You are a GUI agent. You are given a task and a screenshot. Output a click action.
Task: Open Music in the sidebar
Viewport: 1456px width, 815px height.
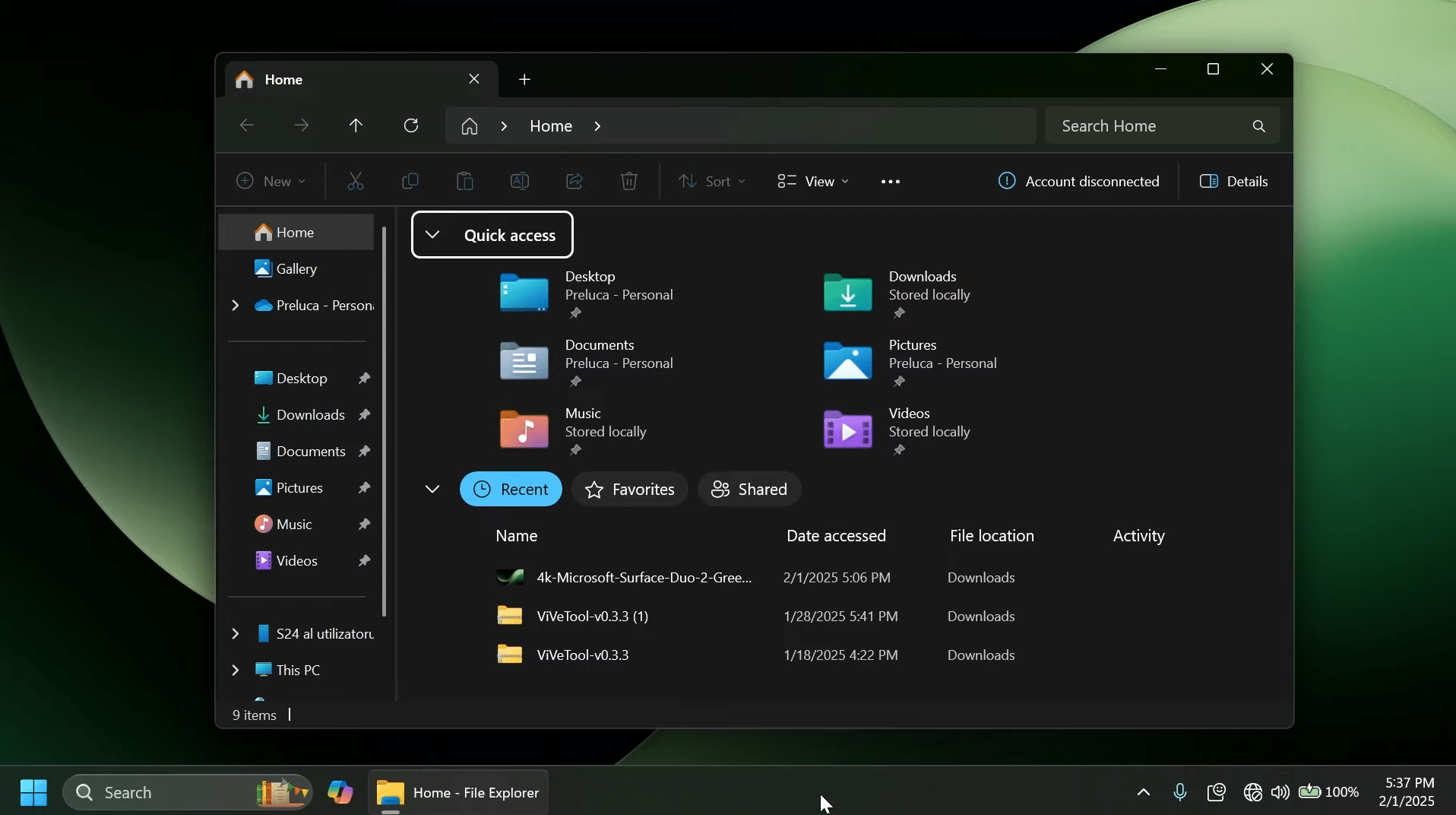tap(296, 524)
